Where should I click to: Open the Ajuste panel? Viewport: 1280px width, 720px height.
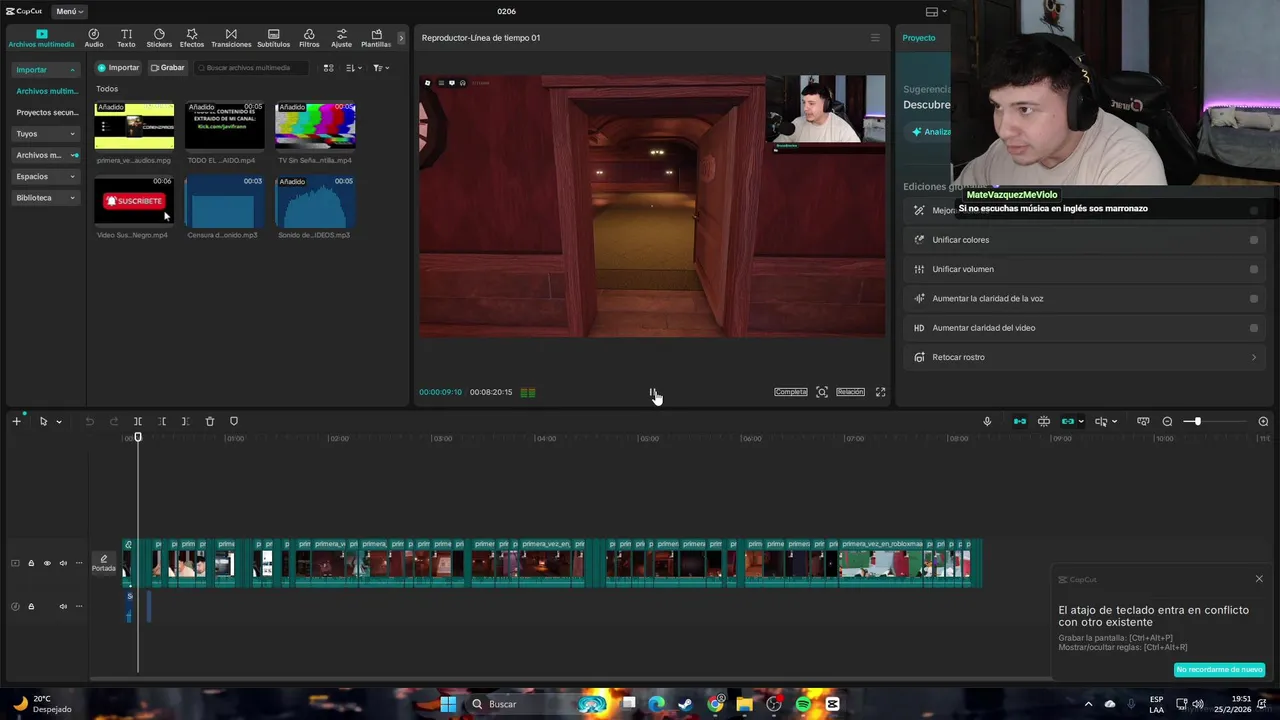(341, 38)
